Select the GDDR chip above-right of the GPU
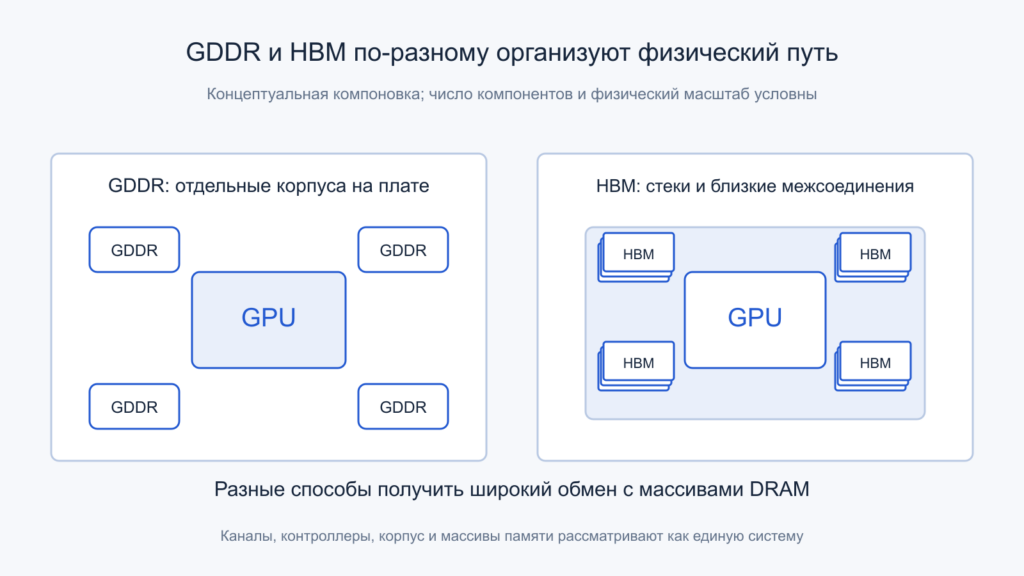The height and width of the screenshot is (576, 1024). (x=403, y=249)
